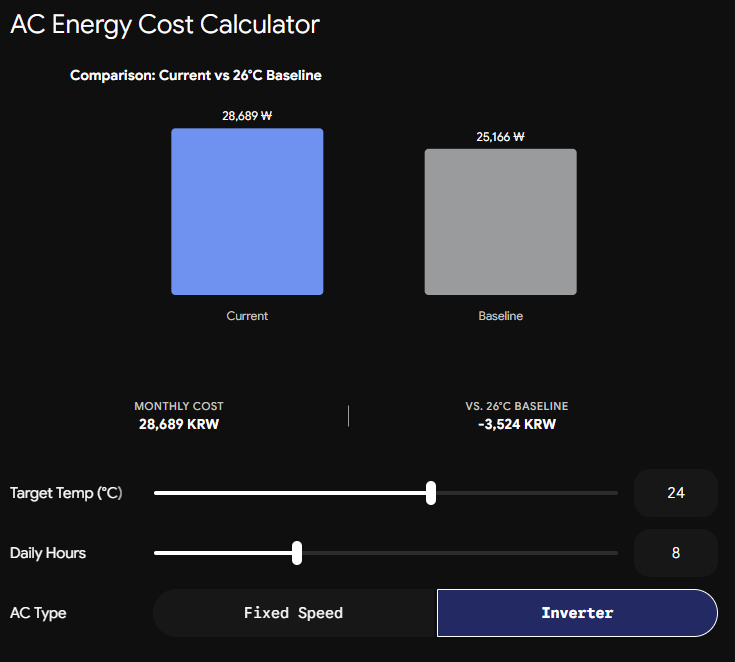Viewport: 735px width, 662px height.
Task: Click the Daily Hours value field showing 8
Action: tap(675, 553)
